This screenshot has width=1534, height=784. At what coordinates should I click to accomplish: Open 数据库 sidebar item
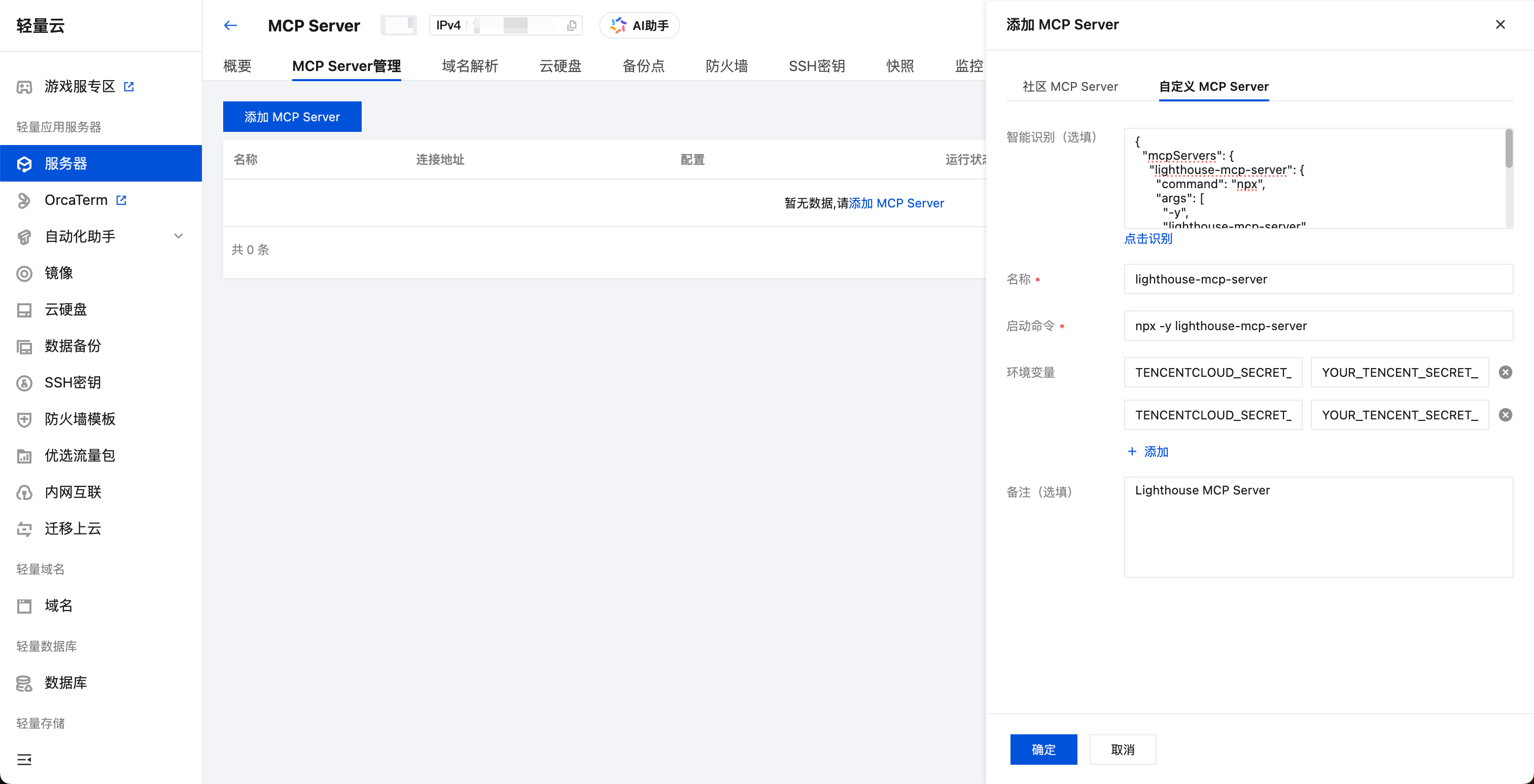[x=65, y=683]
